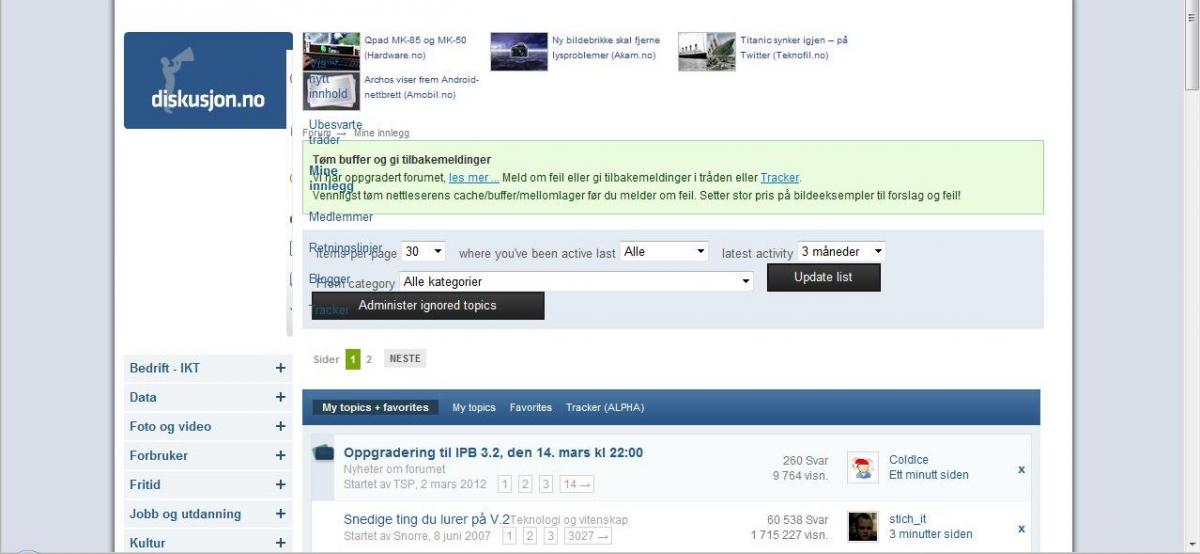
Task: Open the Items per page dropdown
Action: [423, 252]
